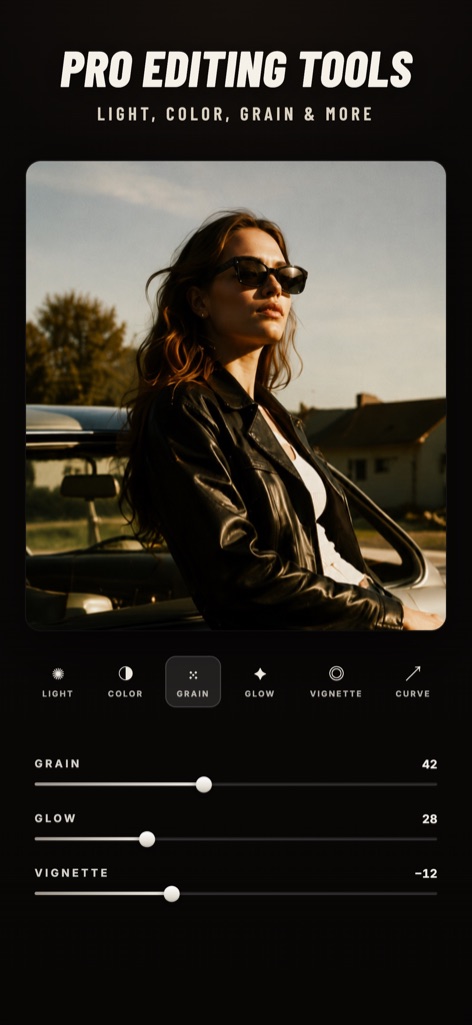The image size is (472, 1025).
Task: Click the Glow value 28
Action: click(430, 818)
